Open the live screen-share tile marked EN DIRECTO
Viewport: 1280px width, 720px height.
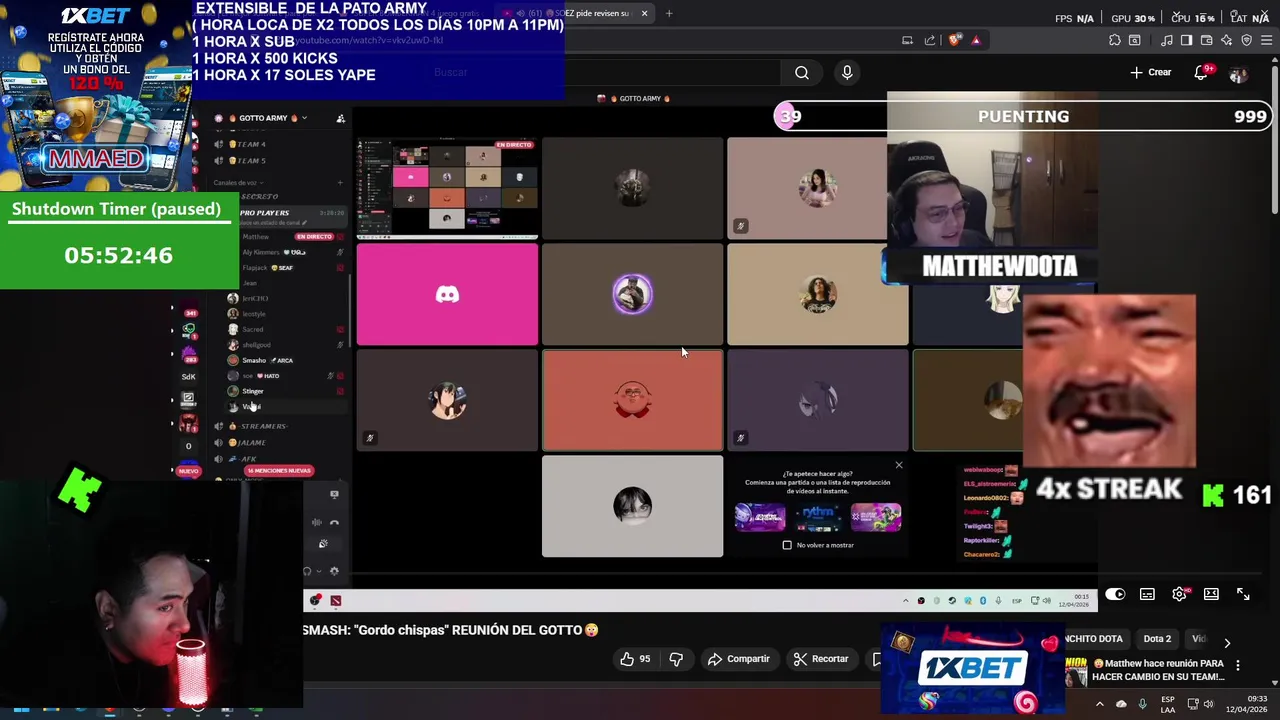point(447,188)
